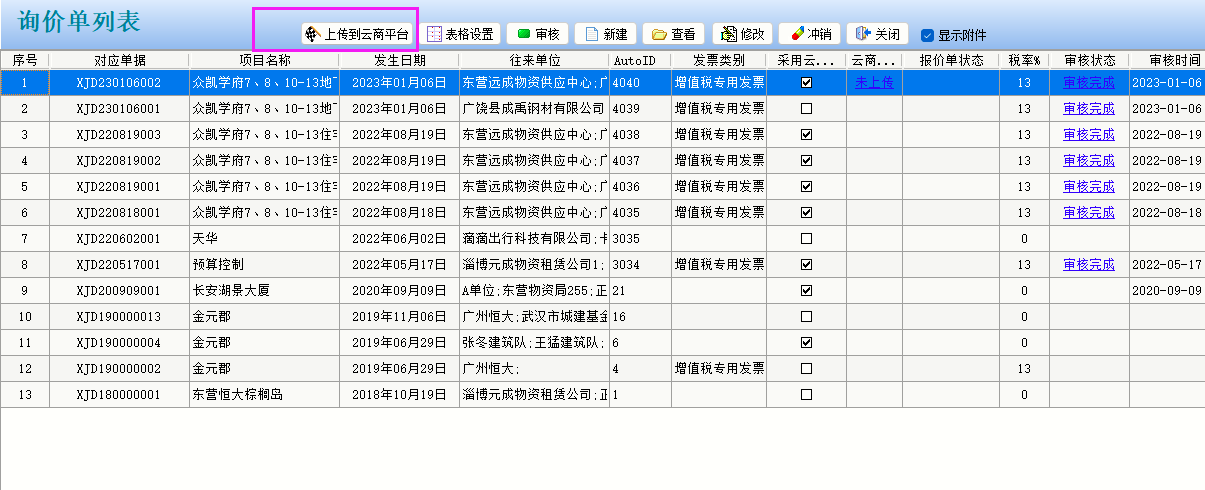Toggle the 显示附件 checkbox

(927, 35)
